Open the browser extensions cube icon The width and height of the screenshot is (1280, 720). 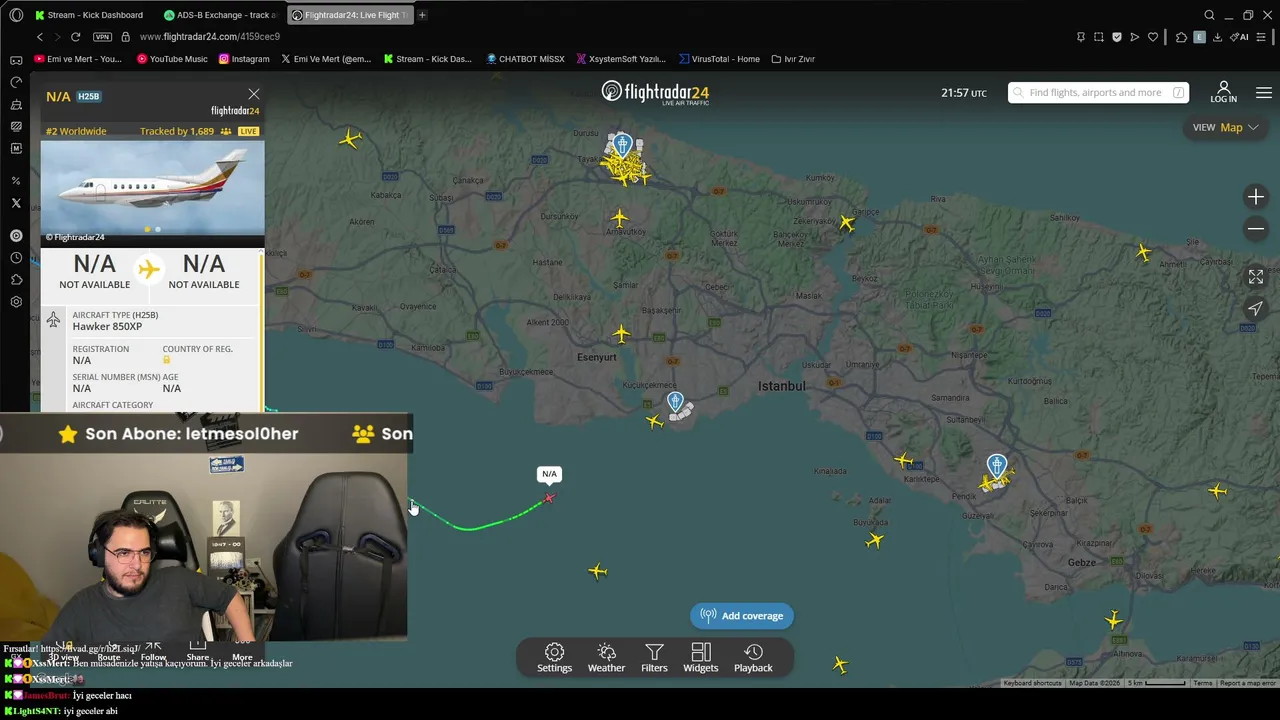(1181, 37)
